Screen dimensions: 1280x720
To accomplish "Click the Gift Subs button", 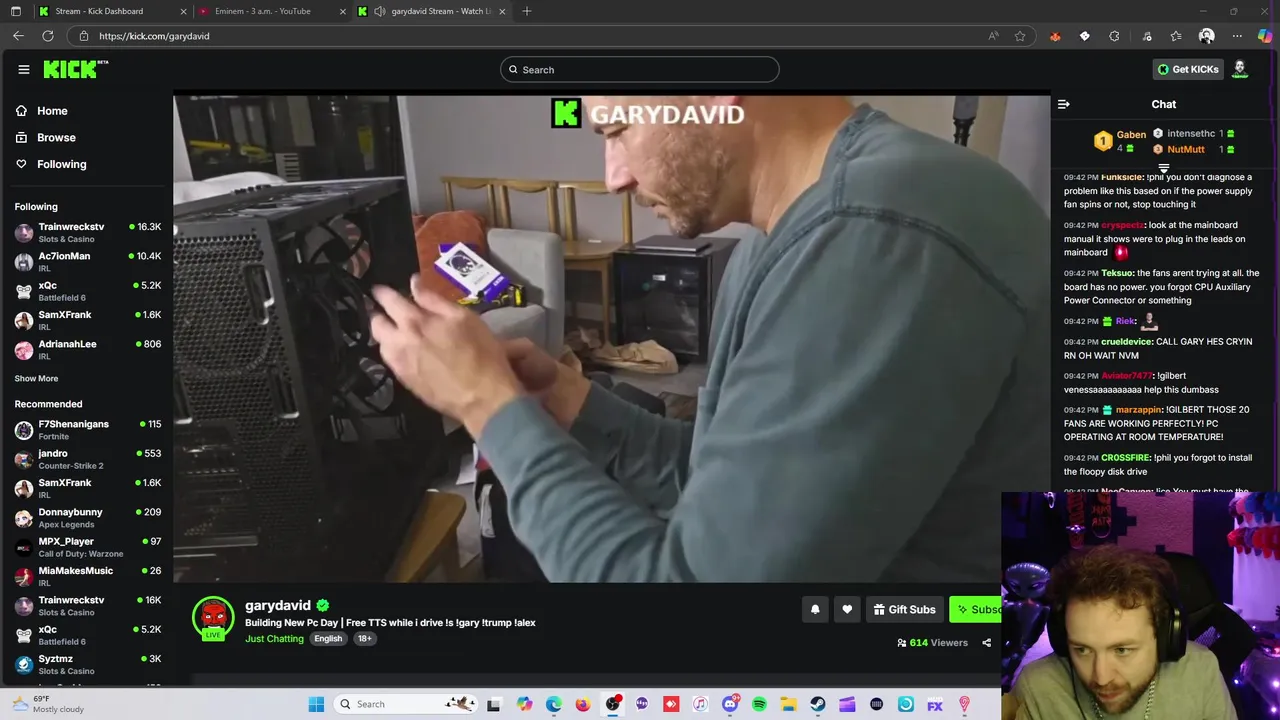I will 903,609.
